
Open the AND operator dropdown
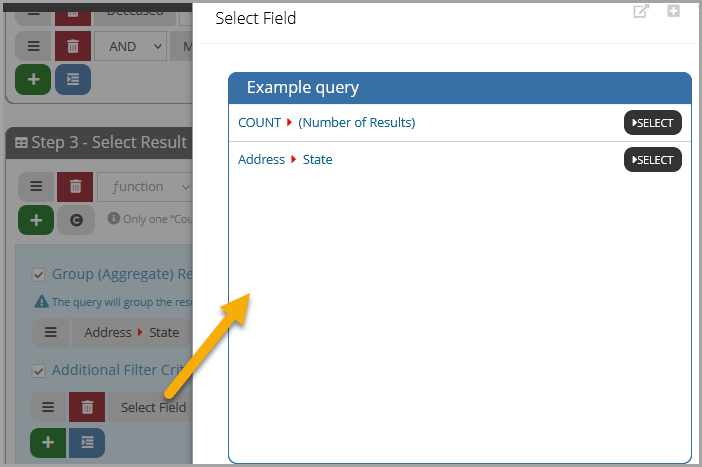click(131, 46)
